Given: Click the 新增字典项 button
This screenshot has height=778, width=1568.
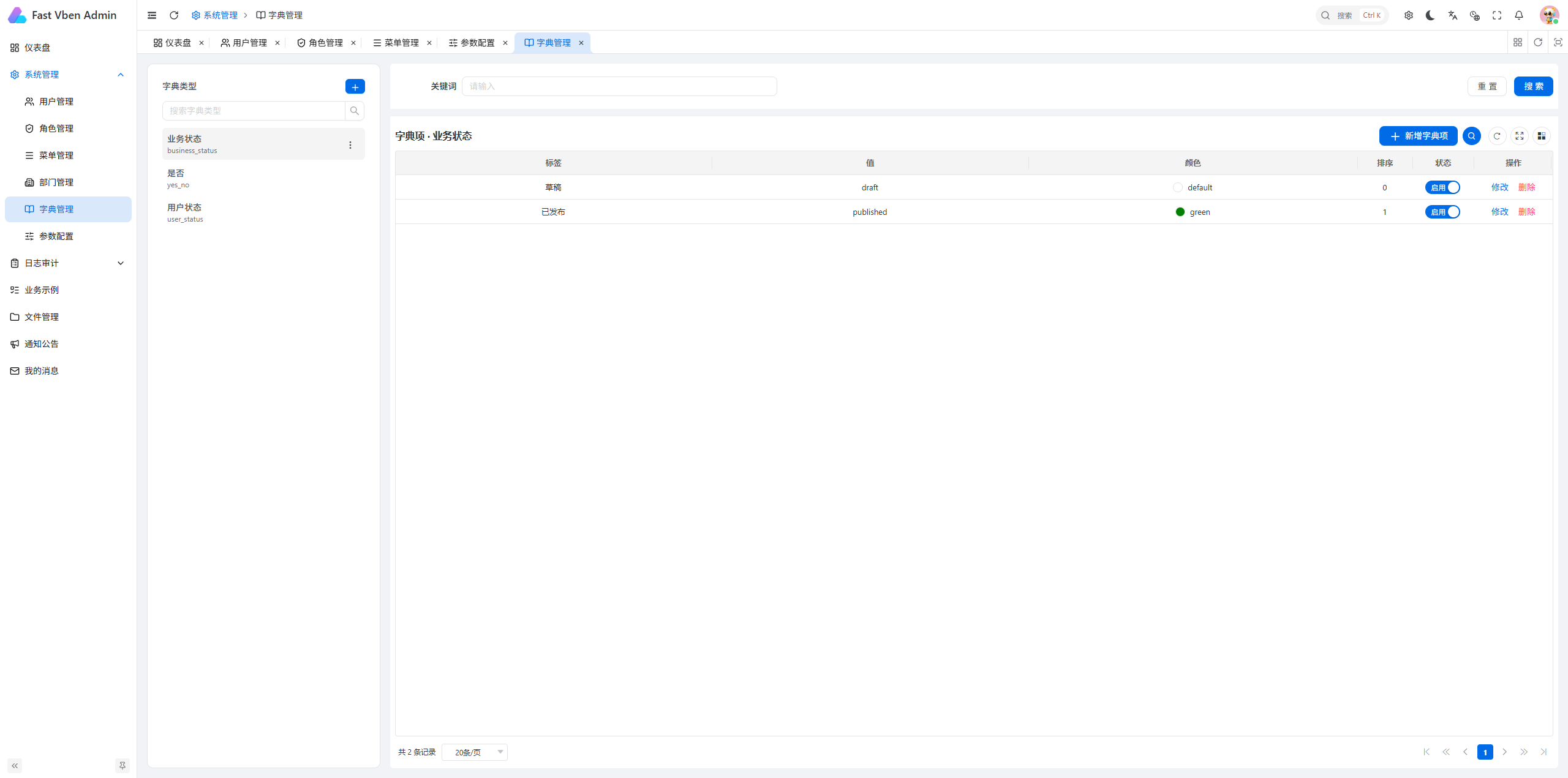Looking at the screenshot, I should point(1419,136).
